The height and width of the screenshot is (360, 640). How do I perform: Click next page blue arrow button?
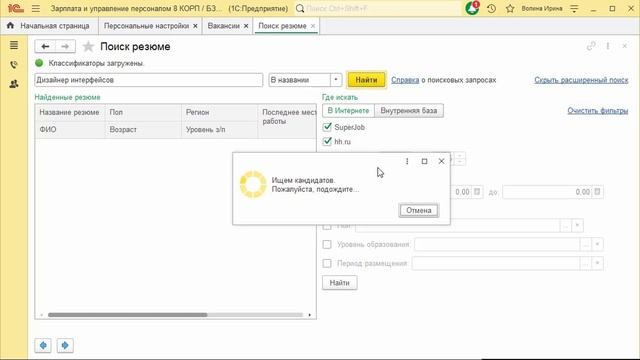coord(65,345)
